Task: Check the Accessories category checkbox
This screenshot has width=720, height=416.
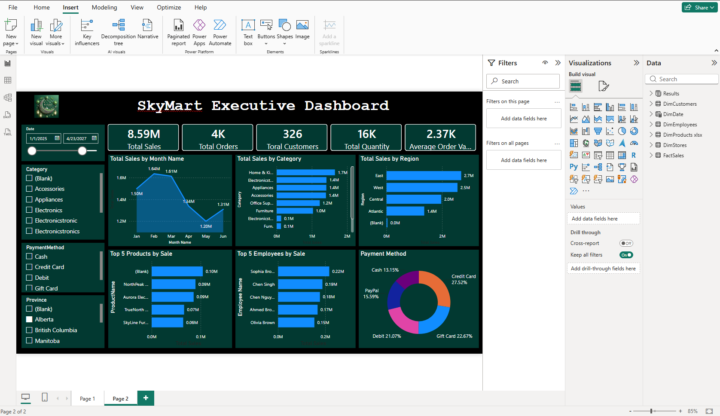Action: click(29, 189)
